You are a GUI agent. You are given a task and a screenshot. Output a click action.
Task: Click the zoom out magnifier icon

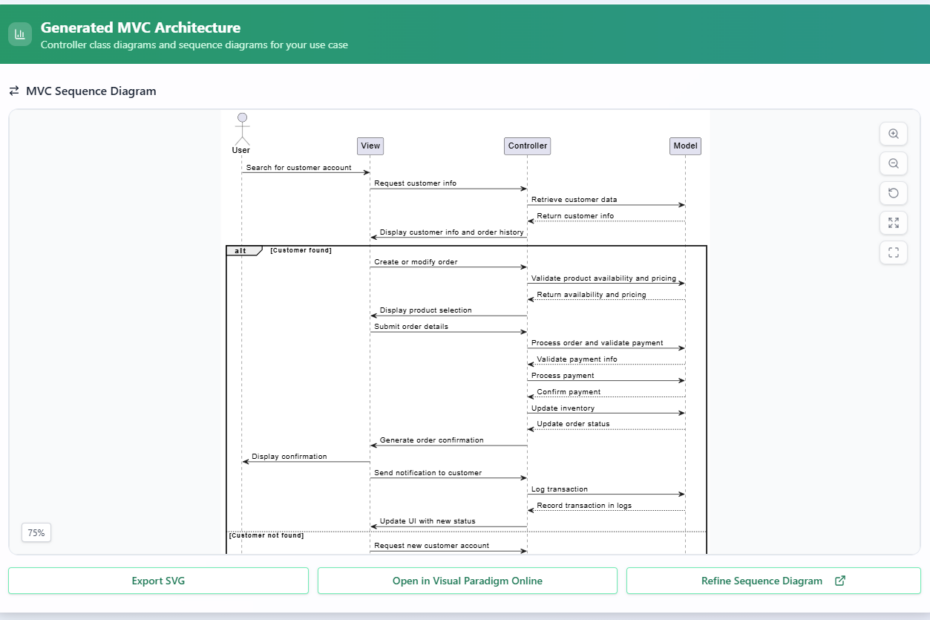(893, 163)
